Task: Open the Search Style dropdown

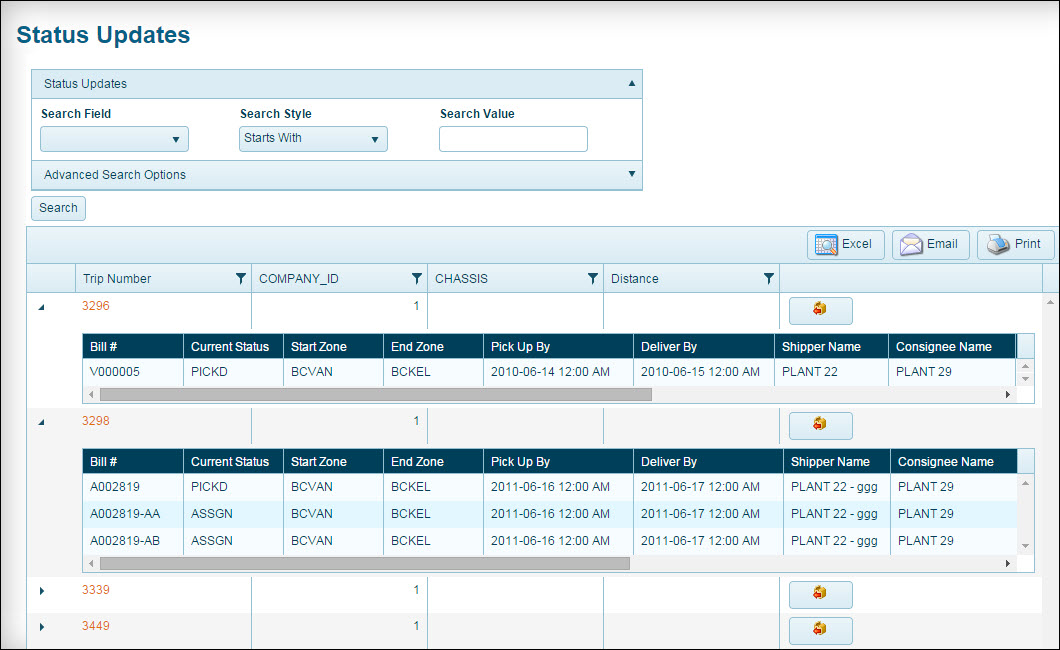Action: (313, 139)
